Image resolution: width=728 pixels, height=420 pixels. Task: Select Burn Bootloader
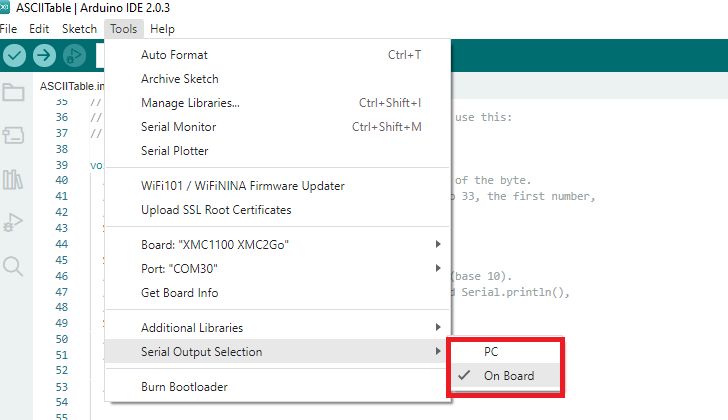click(x=278, y=387)
